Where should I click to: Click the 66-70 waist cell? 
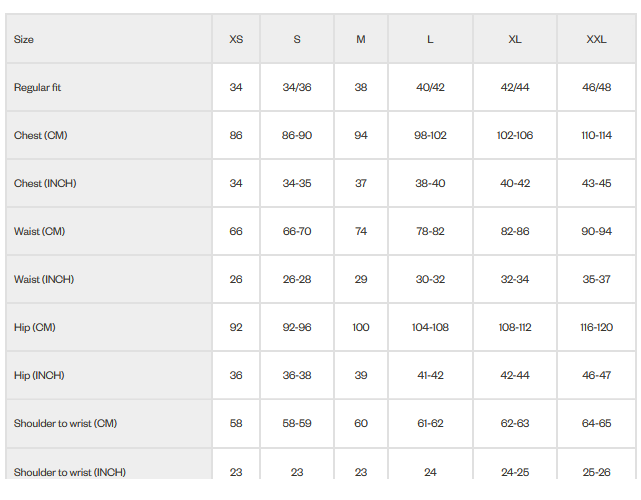297,231
